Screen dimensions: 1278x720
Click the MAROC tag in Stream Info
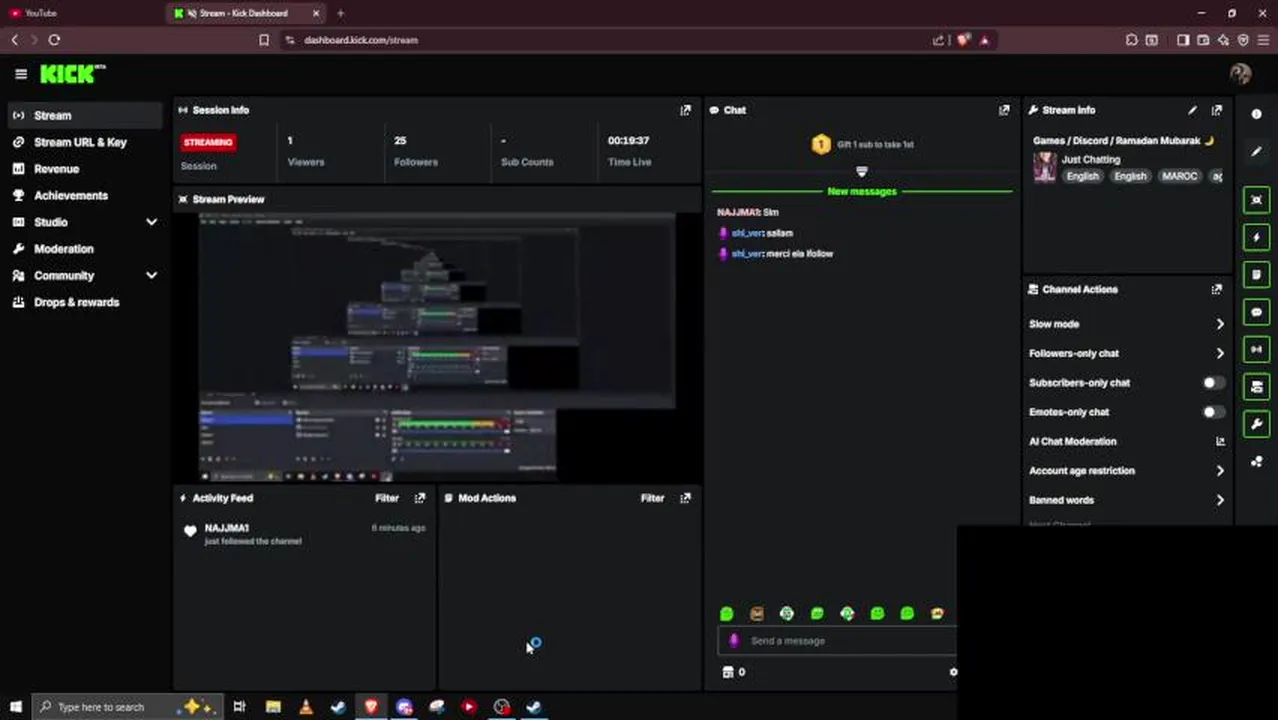pos(1179,176)
